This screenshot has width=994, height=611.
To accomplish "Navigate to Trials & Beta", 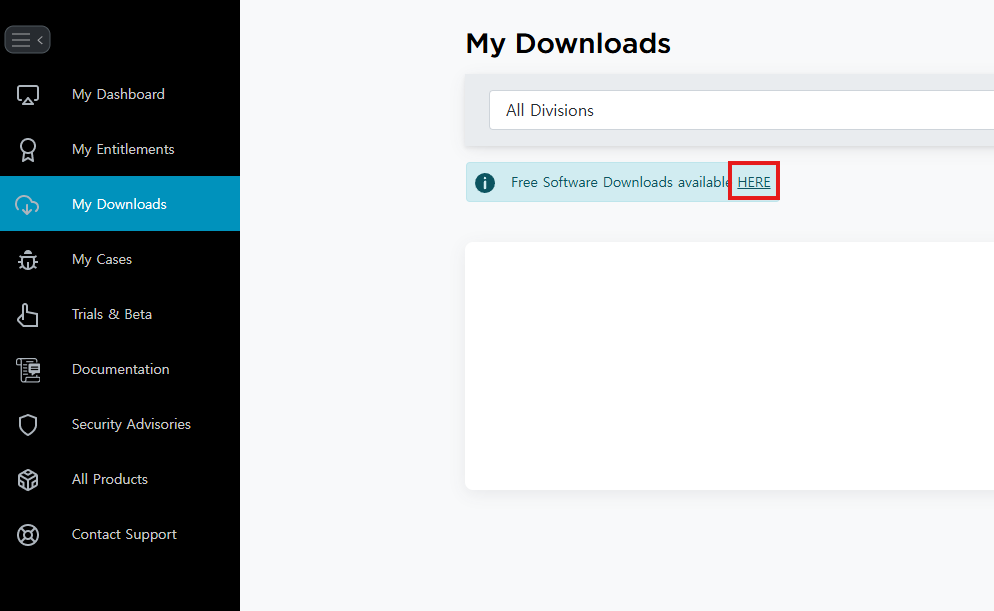I will point(120,314).
